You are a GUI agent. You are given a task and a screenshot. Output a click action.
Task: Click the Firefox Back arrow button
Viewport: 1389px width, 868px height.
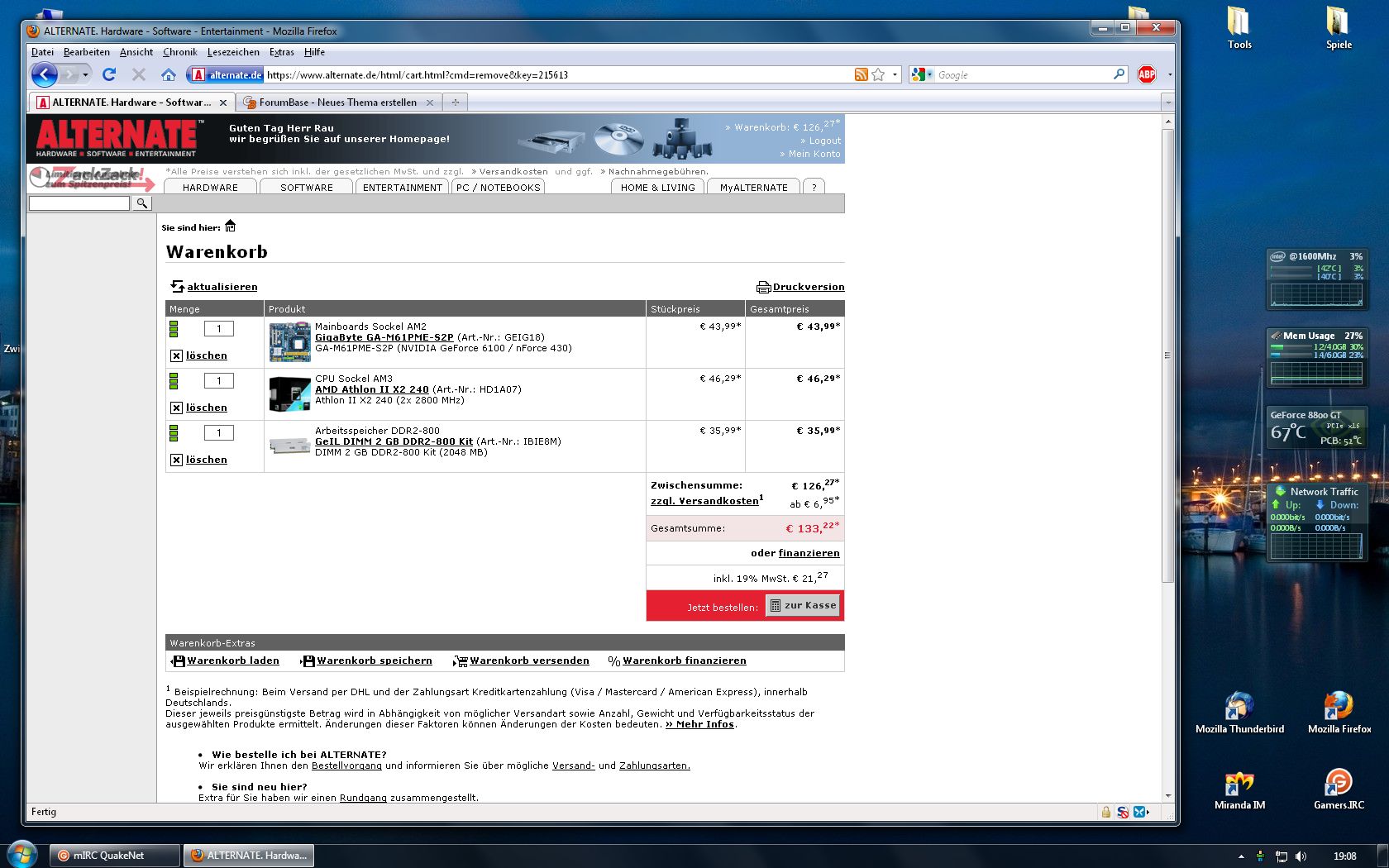[44, 74]
